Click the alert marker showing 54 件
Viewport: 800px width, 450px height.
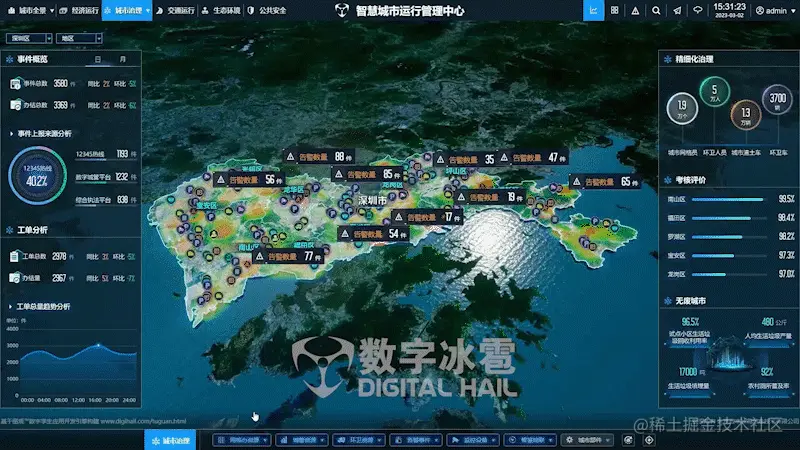(373, 234)
